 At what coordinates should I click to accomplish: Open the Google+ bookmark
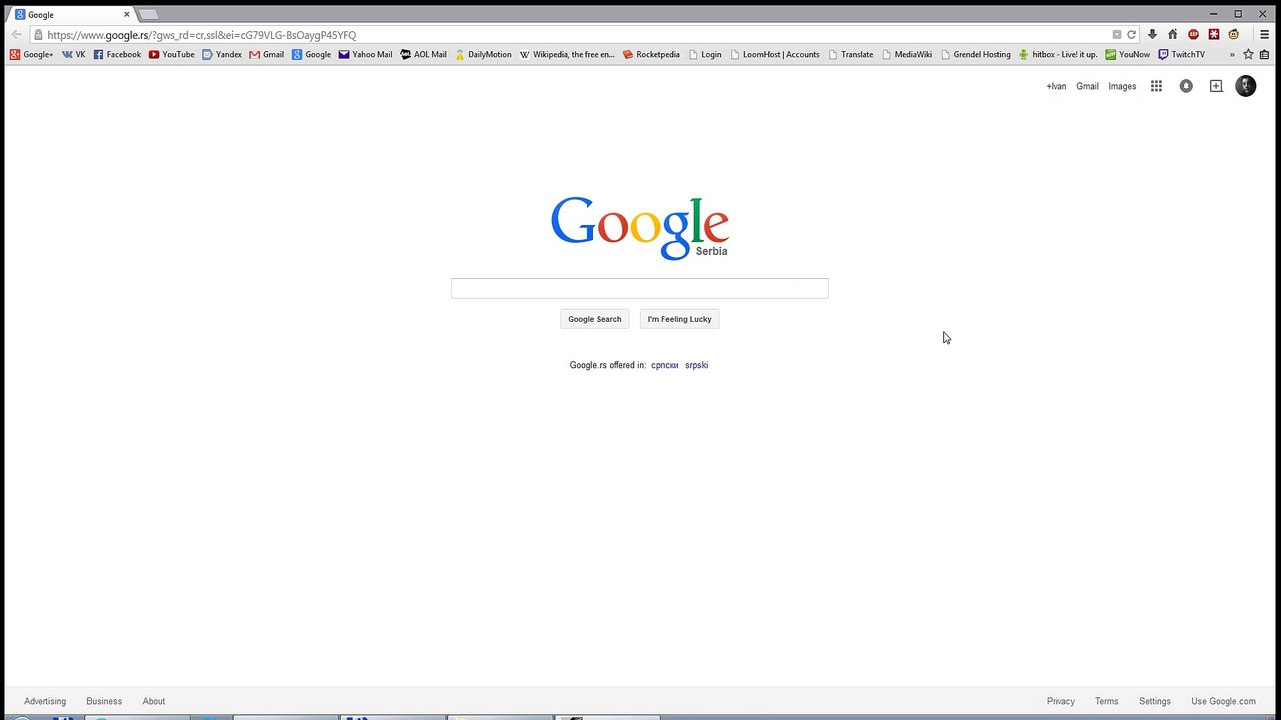tap(32, 54)
